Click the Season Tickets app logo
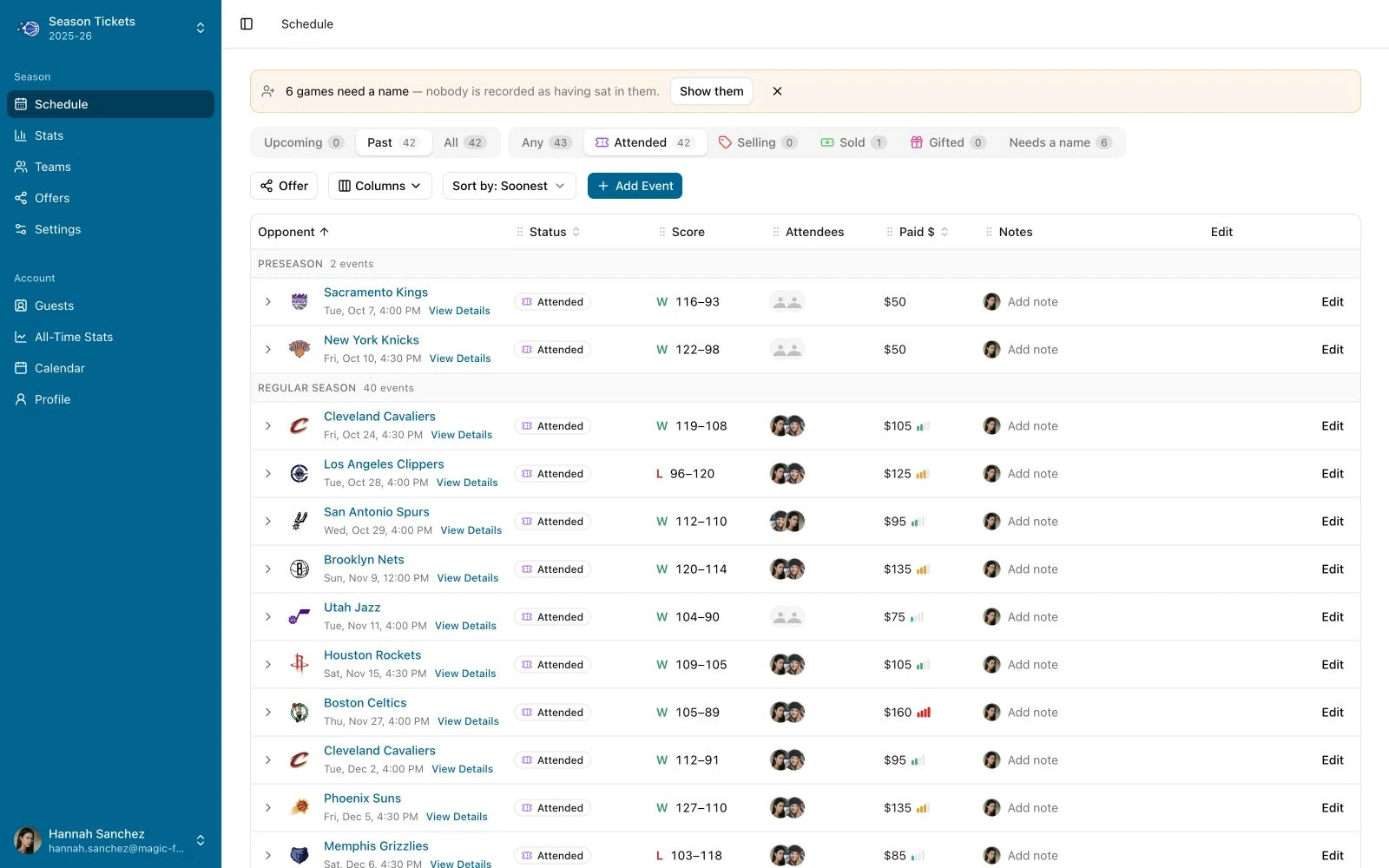The image size is (1389, 868). [x=30, y=29]
